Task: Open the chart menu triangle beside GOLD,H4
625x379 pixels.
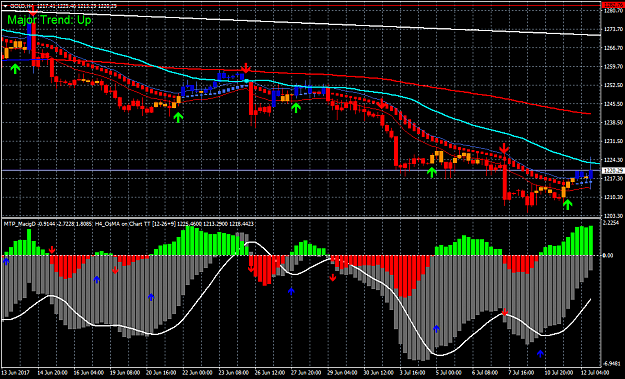Action: pyautogui.click(x=5, y=6)
